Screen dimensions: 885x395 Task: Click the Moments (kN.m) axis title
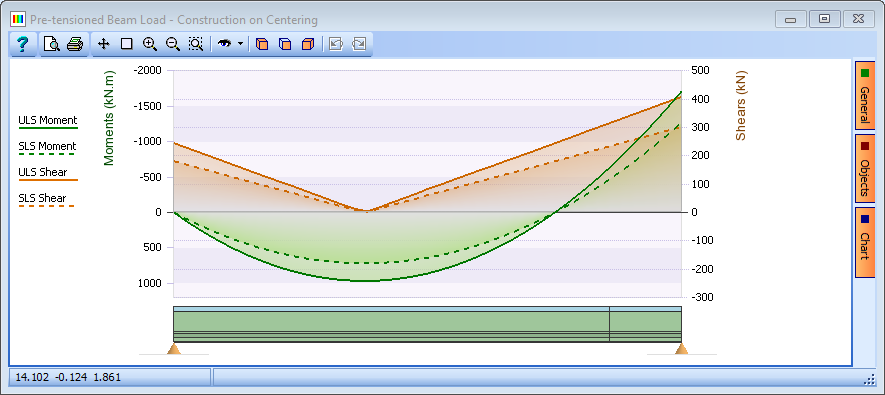109,118
